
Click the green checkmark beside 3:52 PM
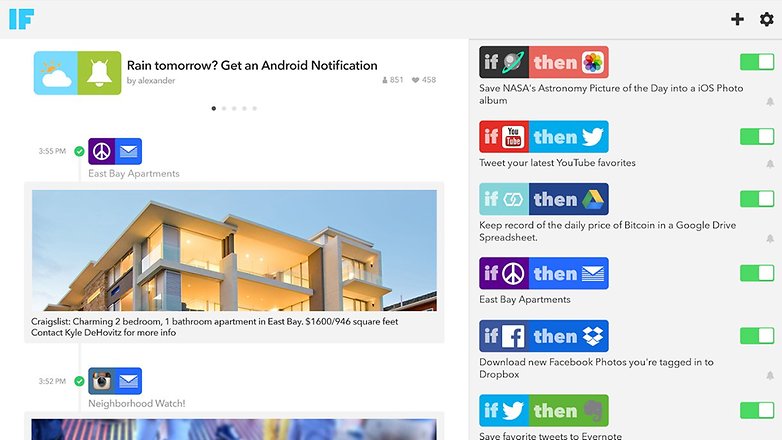pyautogui.click(x=79, y=381)
